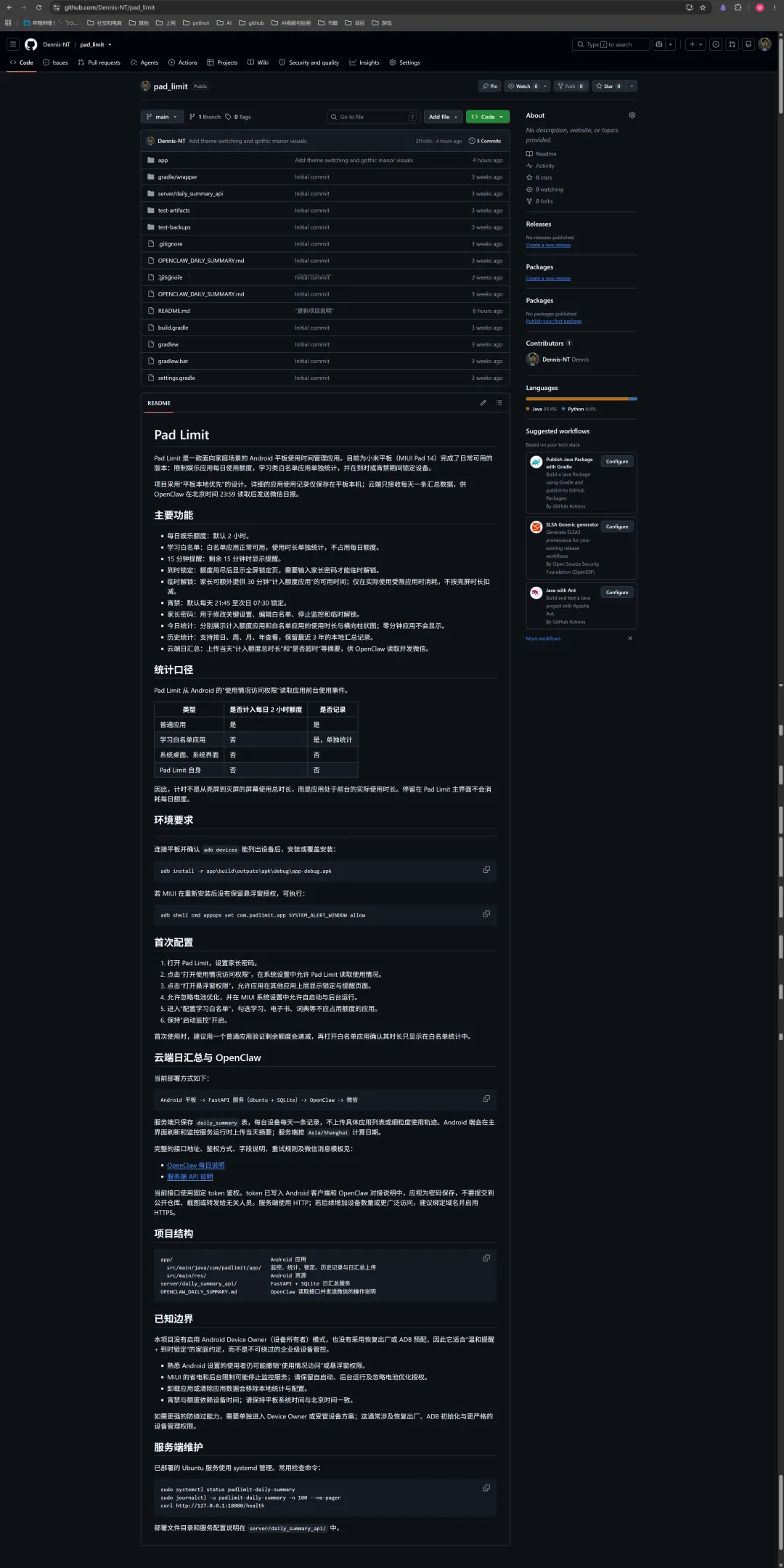Configure the SLSA Generic generator workflow
The height and width of the screenshot is (1568, 784).
(x=617, y=527)
